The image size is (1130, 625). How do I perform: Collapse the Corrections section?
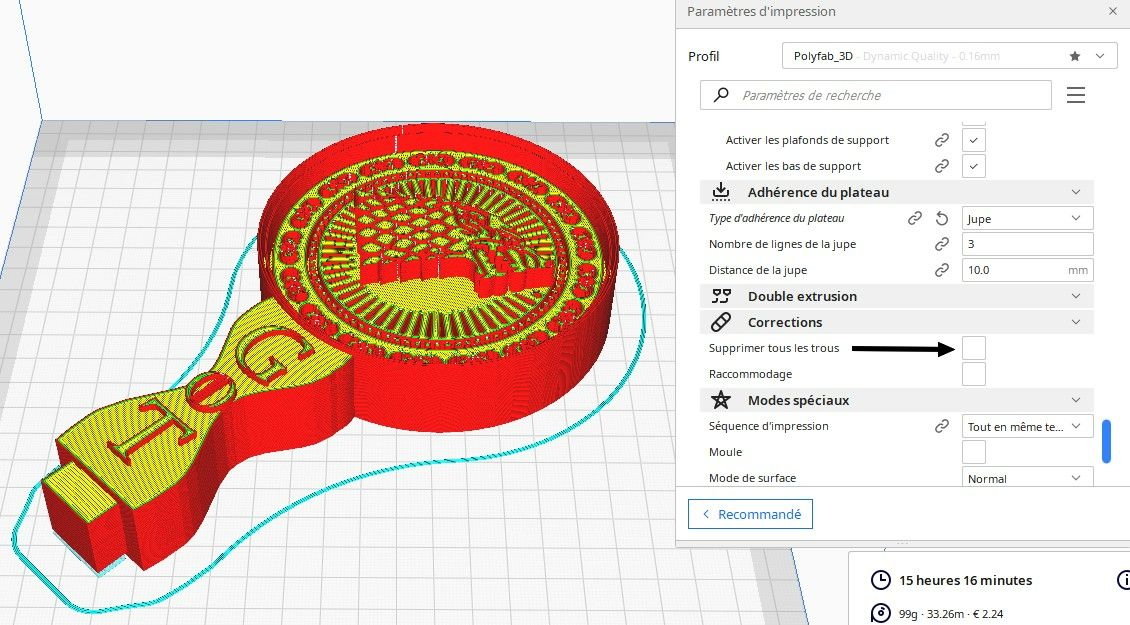(1075, 322)
